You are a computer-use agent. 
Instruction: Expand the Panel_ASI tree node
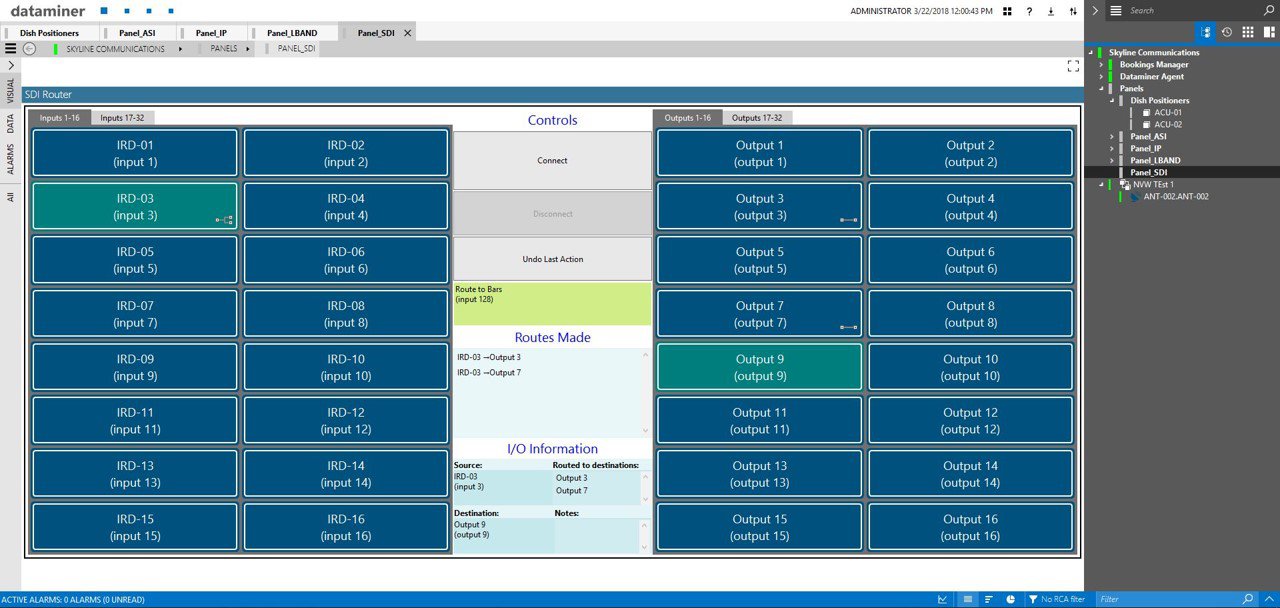tap(1111, 136)
